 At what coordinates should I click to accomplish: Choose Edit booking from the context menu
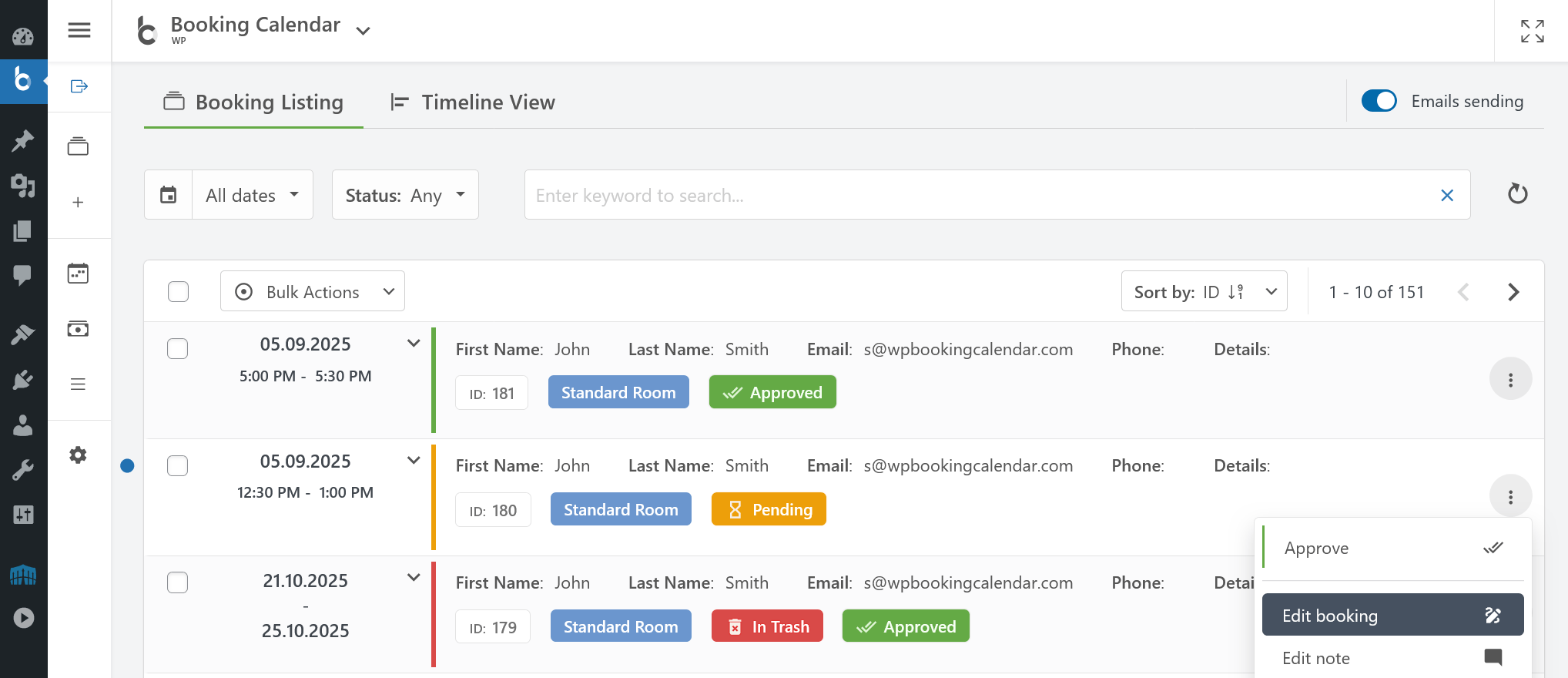coord(1392,615)
